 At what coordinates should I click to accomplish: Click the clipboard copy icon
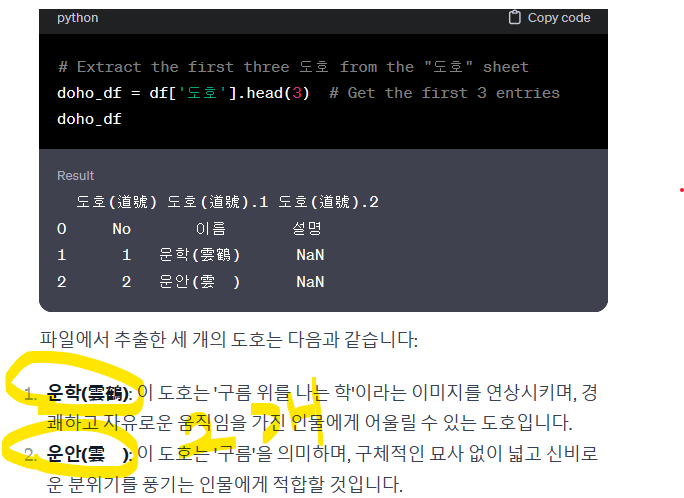click(x=515, y=17)
